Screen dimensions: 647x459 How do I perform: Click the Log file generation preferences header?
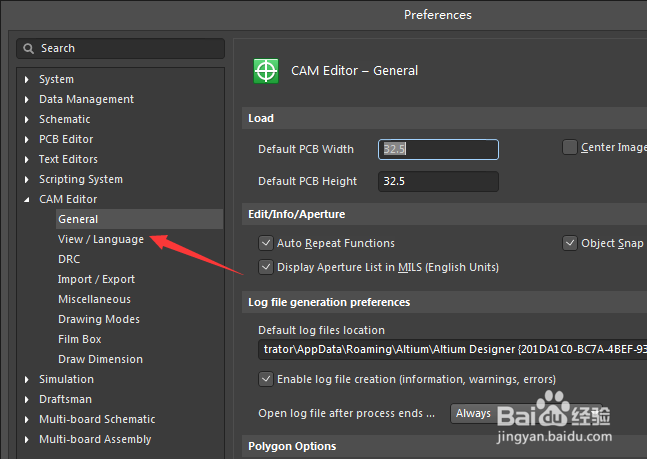329,303
